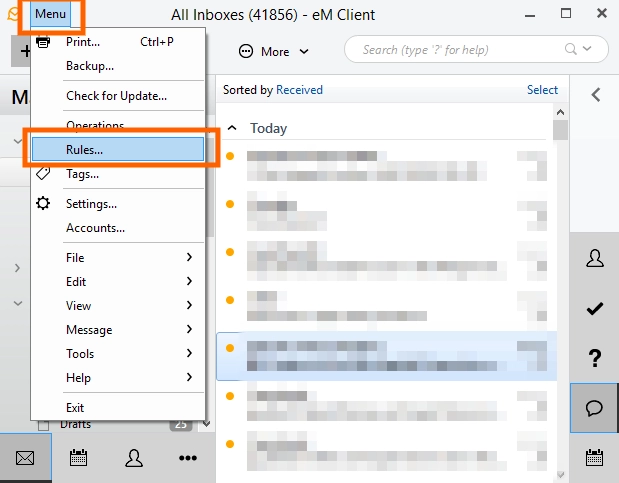
Task: Expand the Tools submenu
Action: [x=118, y=353]
